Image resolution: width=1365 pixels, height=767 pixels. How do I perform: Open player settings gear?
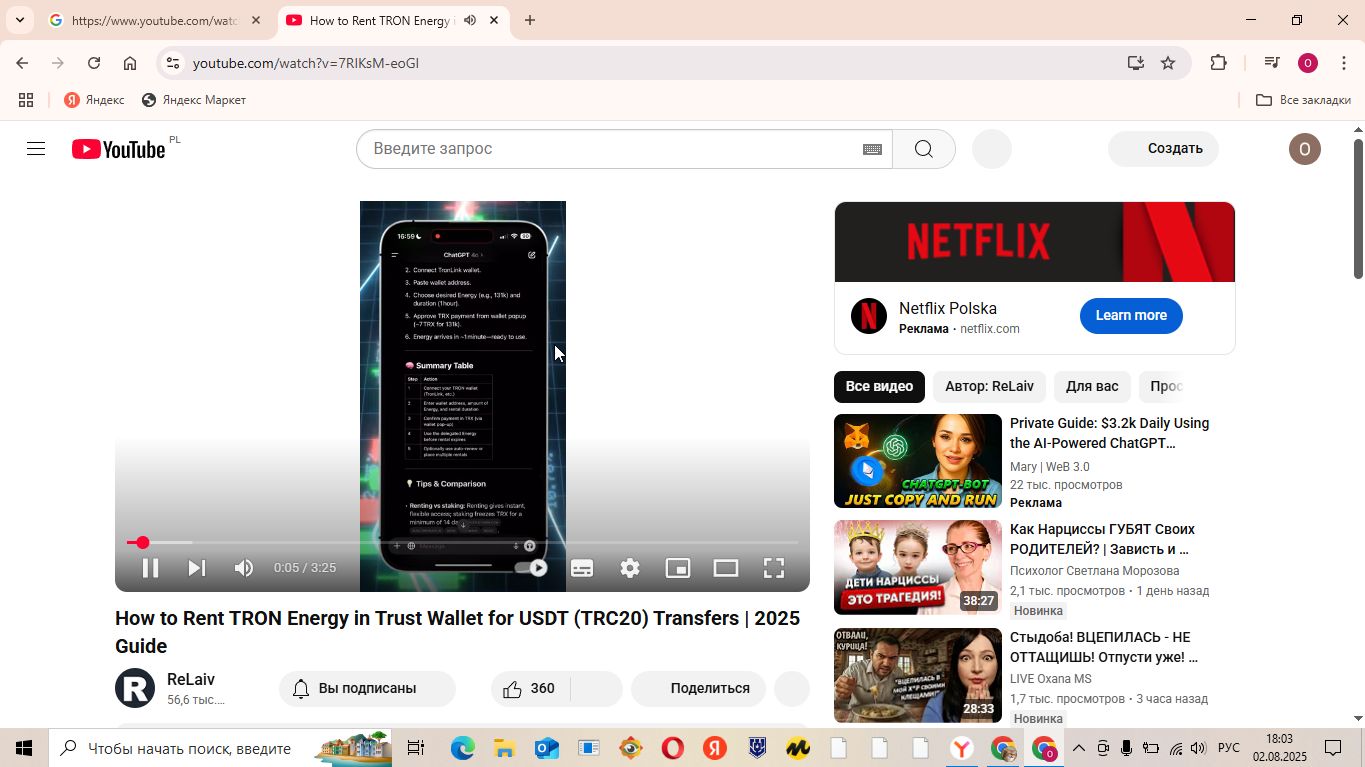[x=630, y=568]
